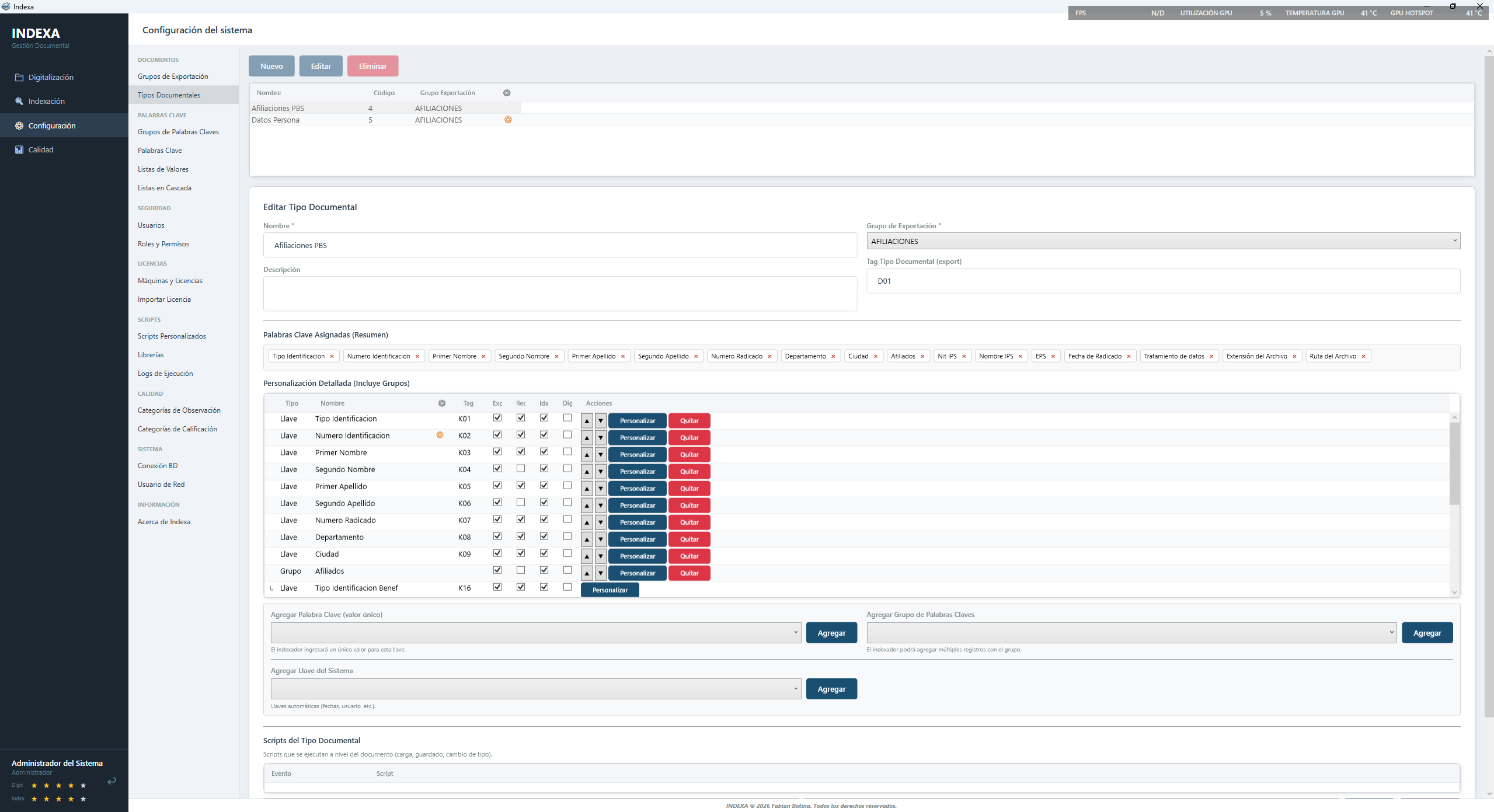Open the Grupo de Exportación dropdown
Screen dimensions: 1494x812
pyautogui.click(x=1163, y=241)
